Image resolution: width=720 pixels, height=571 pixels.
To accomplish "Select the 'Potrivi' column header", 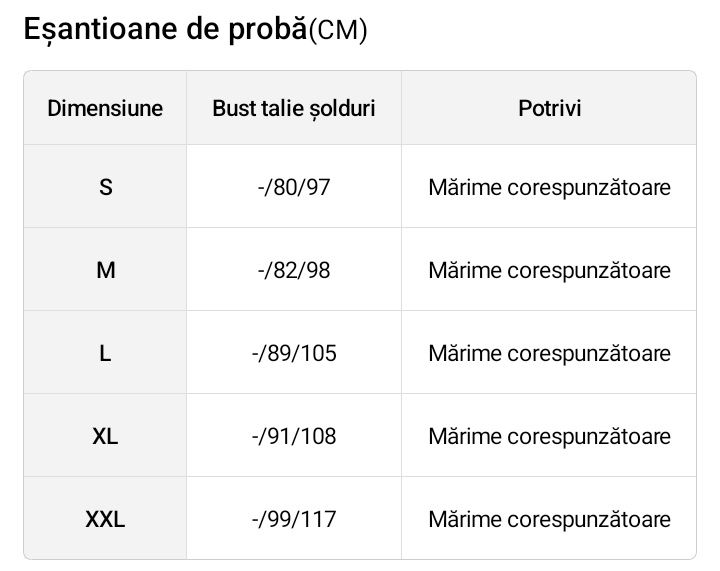I will click(x=549, y=108).
